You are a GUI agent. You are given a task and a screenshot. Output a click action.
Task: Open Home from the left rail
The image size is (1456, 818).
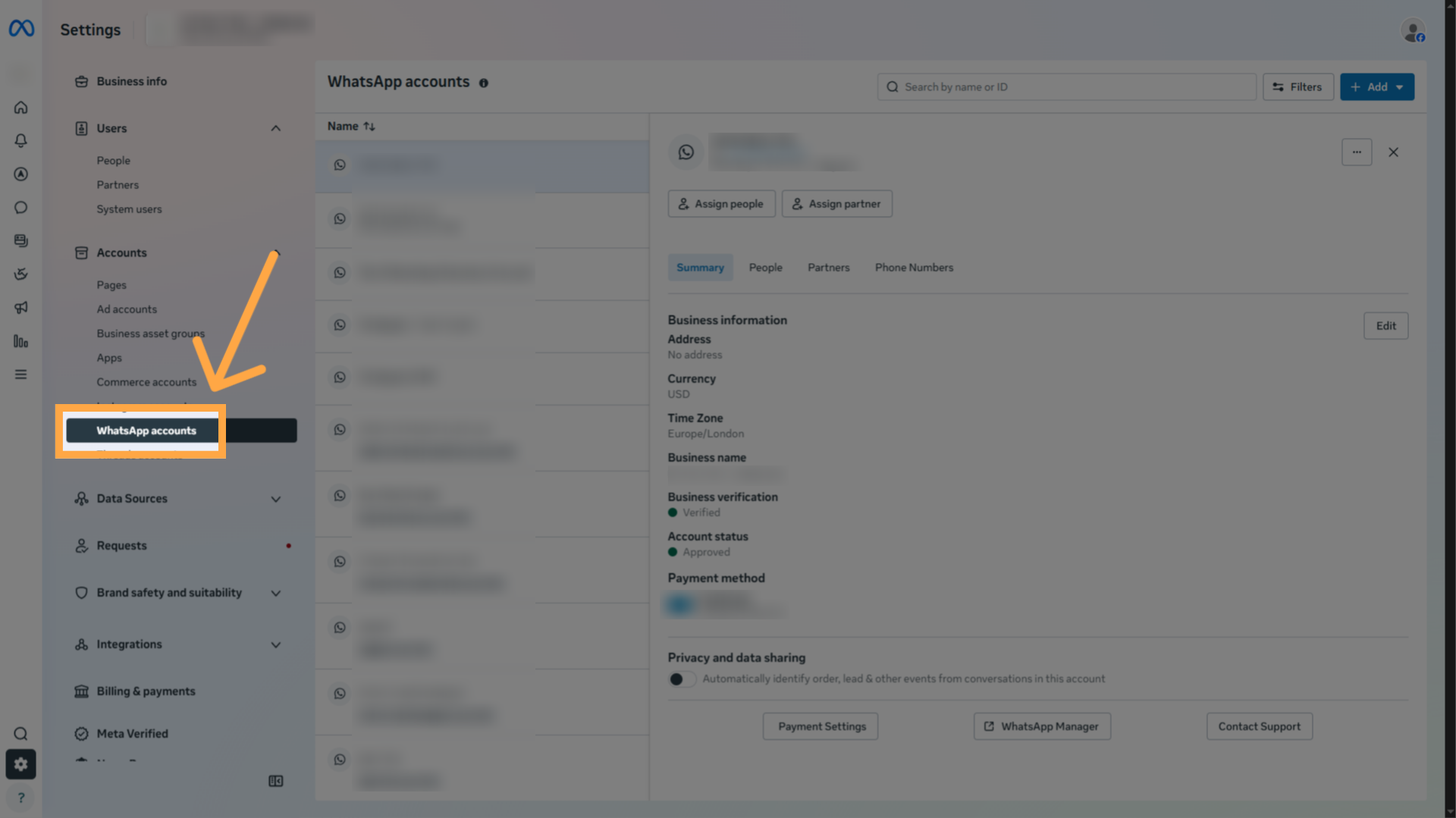pos(21,108)
